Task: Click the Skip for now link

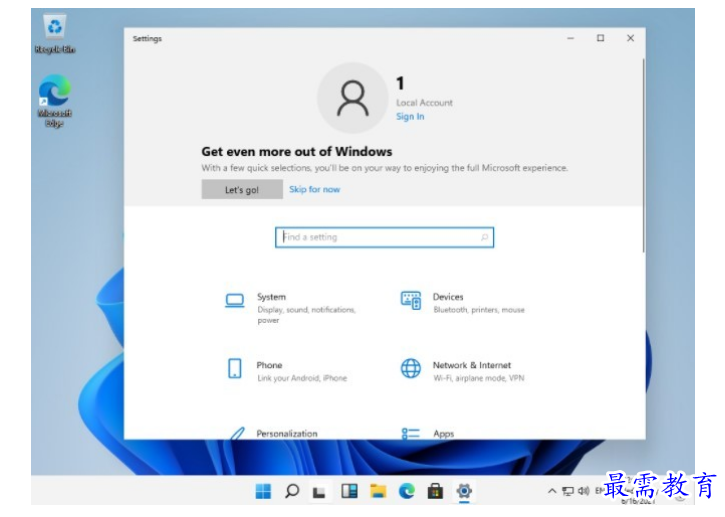Action: click(x=314, y=190)
